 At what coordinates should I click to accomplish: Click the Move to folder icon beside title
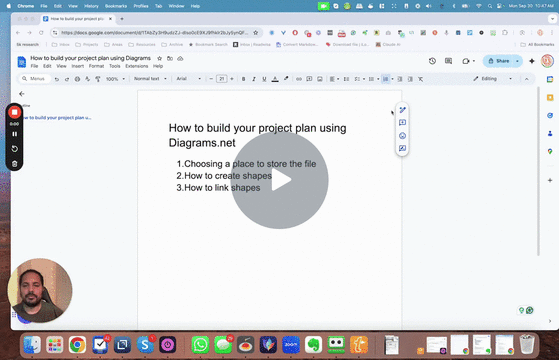click(170, 58)
